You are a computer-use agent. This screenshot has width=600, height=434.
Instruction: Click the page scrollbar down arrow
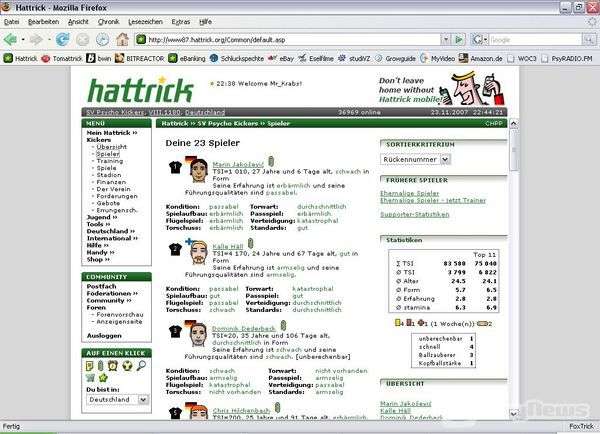tap(514, 414)
